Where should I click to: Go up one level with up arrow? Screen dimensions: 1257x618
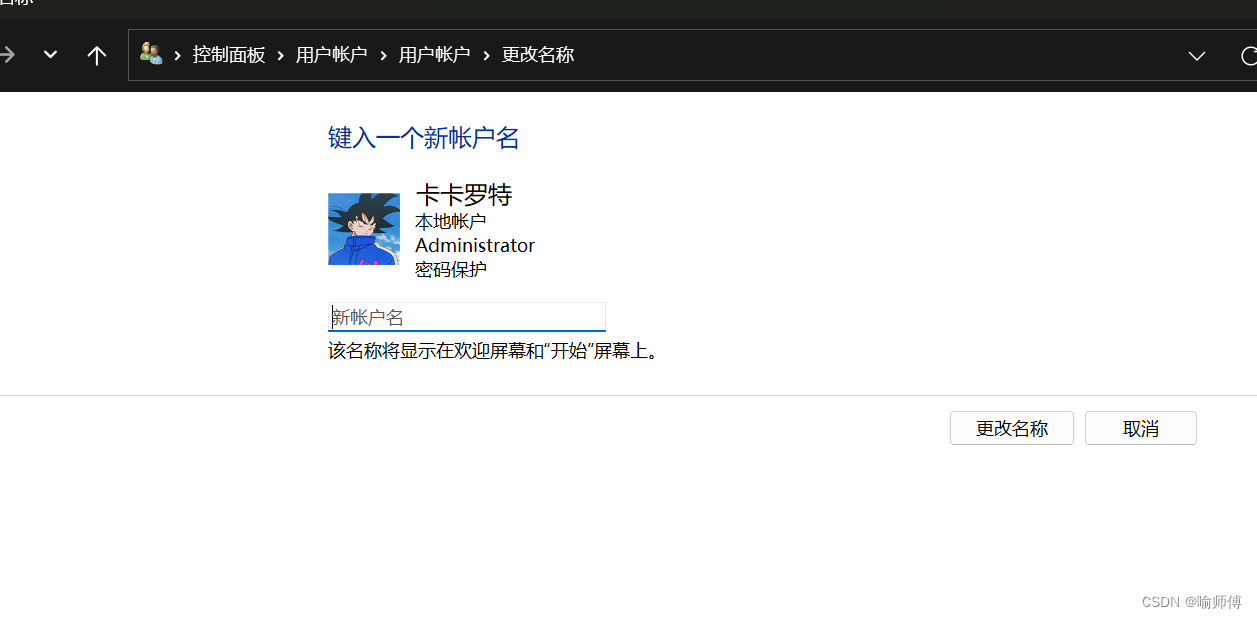(96, 55)
